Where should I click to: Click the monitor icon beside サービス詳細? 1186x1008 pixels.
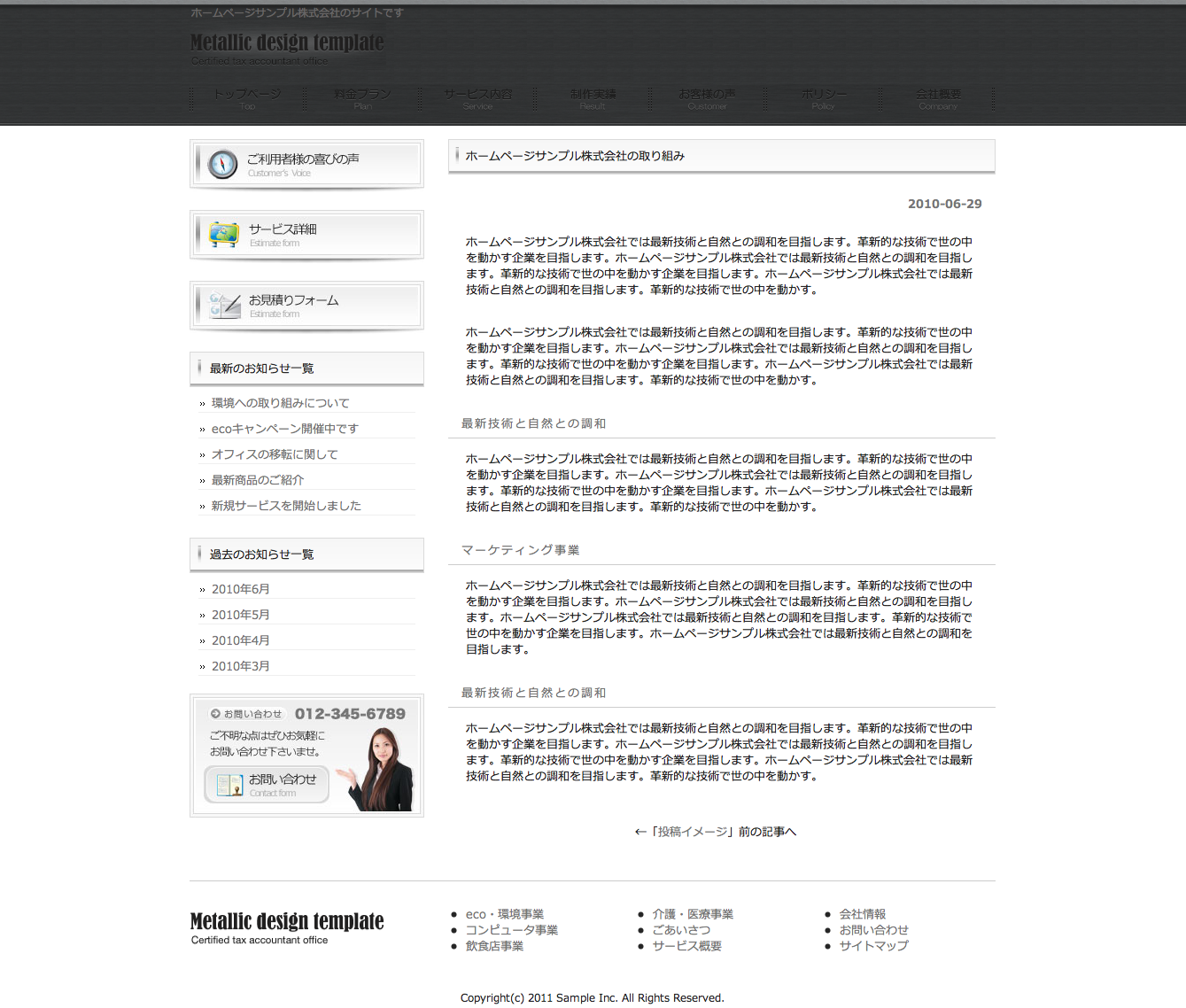pos(223,235)
